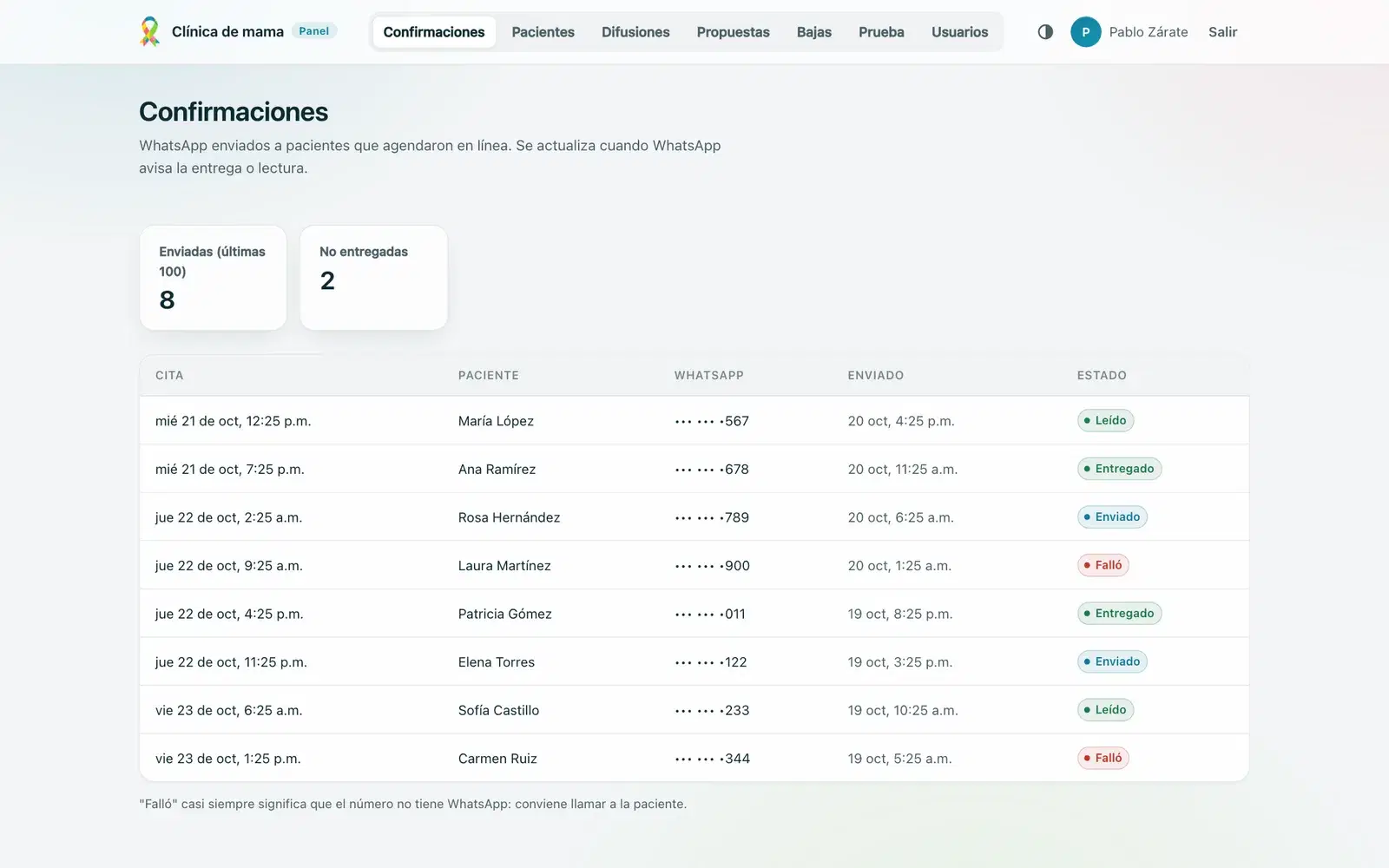Click masked WhatsApp number ending 011

710,614
